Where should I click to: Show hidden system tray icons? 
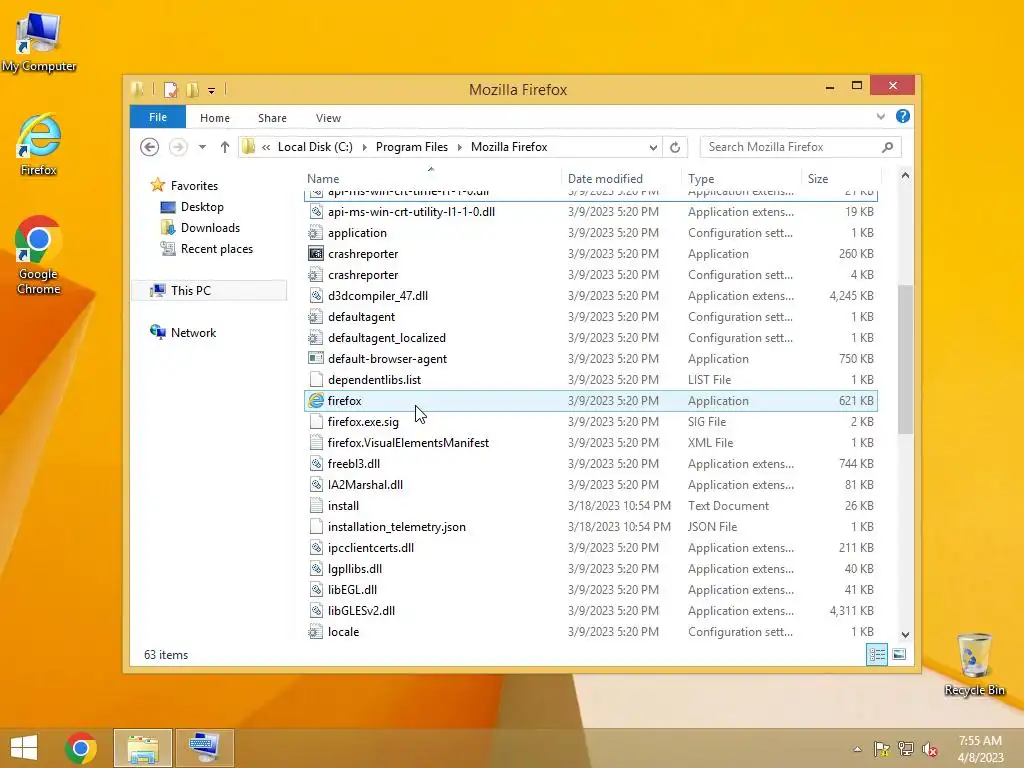857,749
